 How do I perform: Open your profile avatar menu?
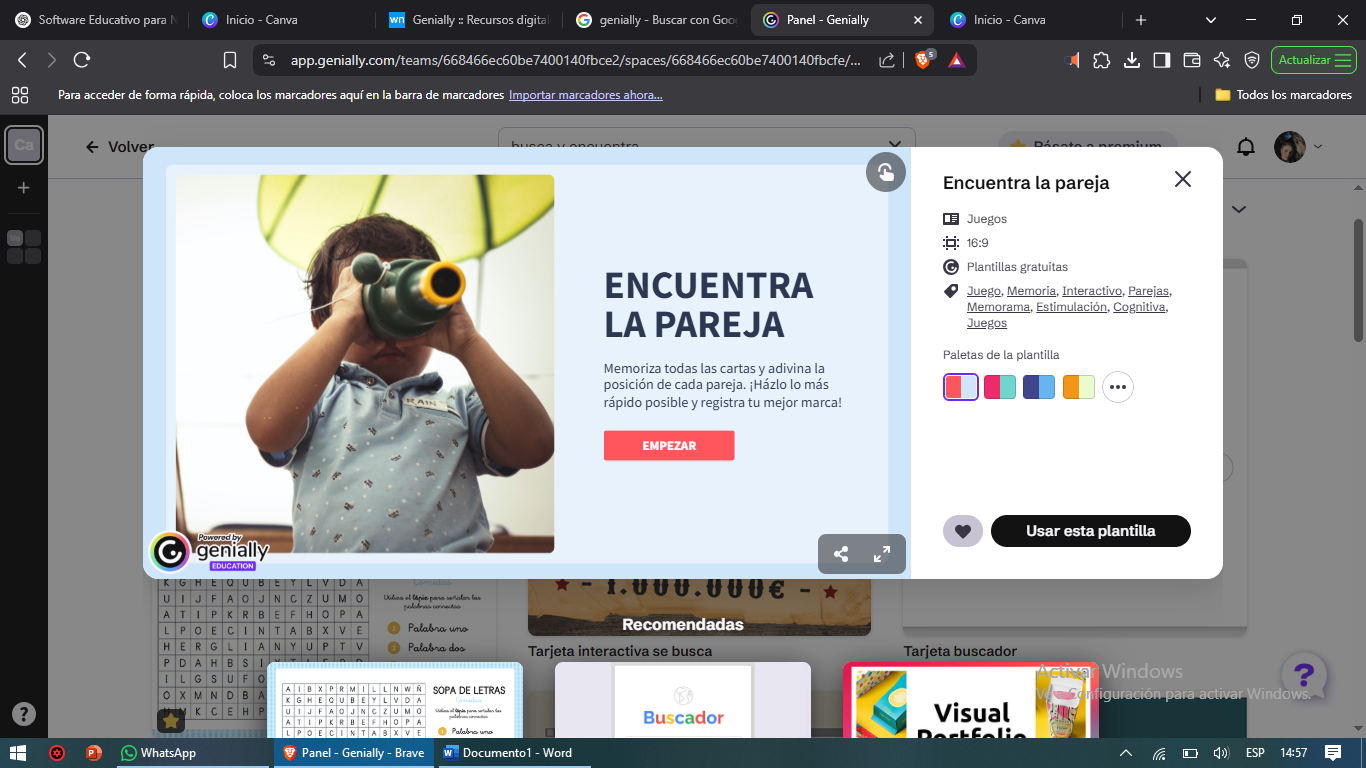tap(1290, 146)
